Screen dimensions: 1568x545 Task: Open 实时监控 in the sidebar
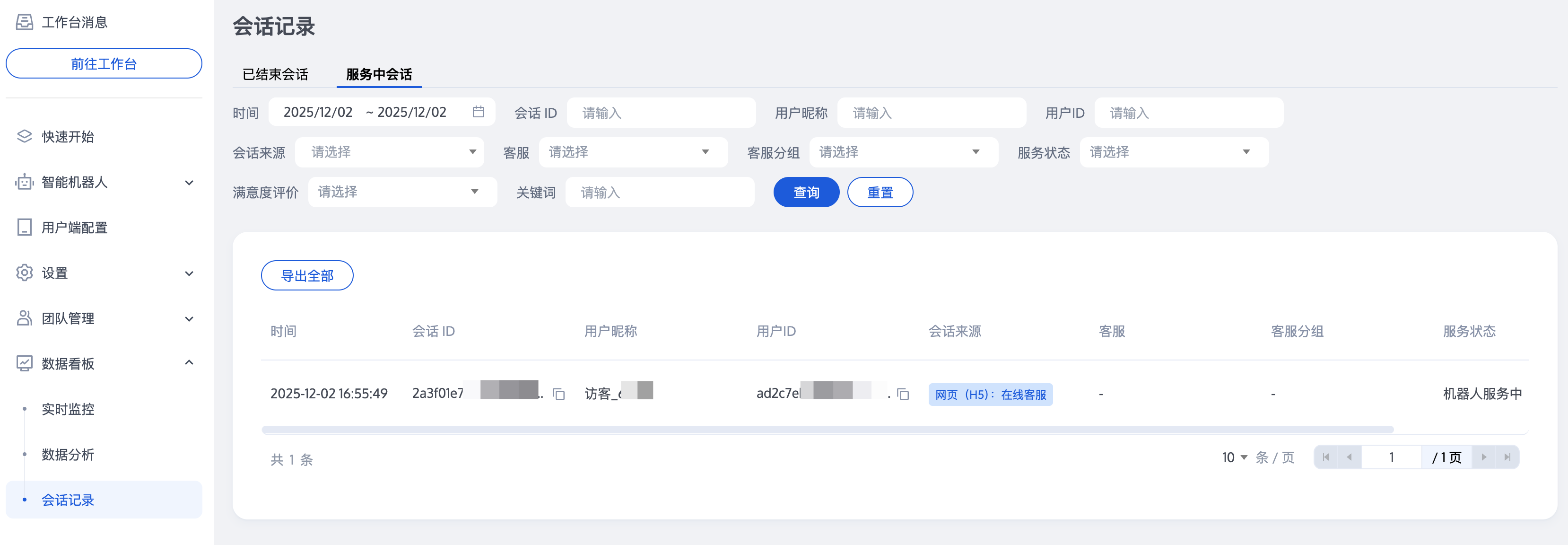pyautogui.click(x=68, y=409)
